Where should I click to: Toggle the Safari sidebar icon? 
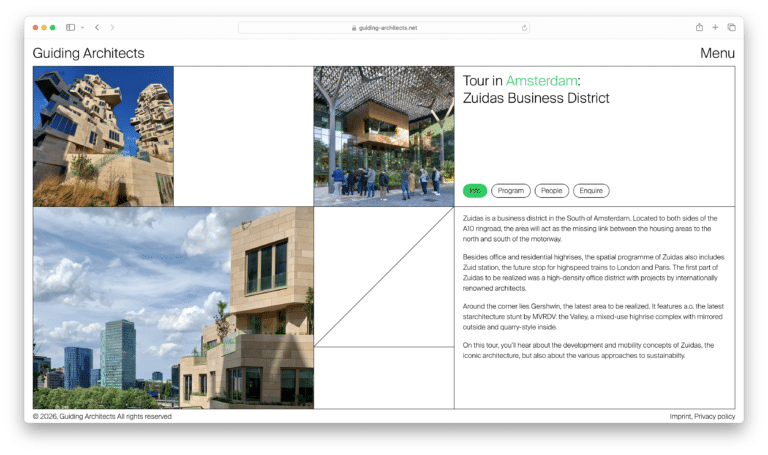point(70,27)
